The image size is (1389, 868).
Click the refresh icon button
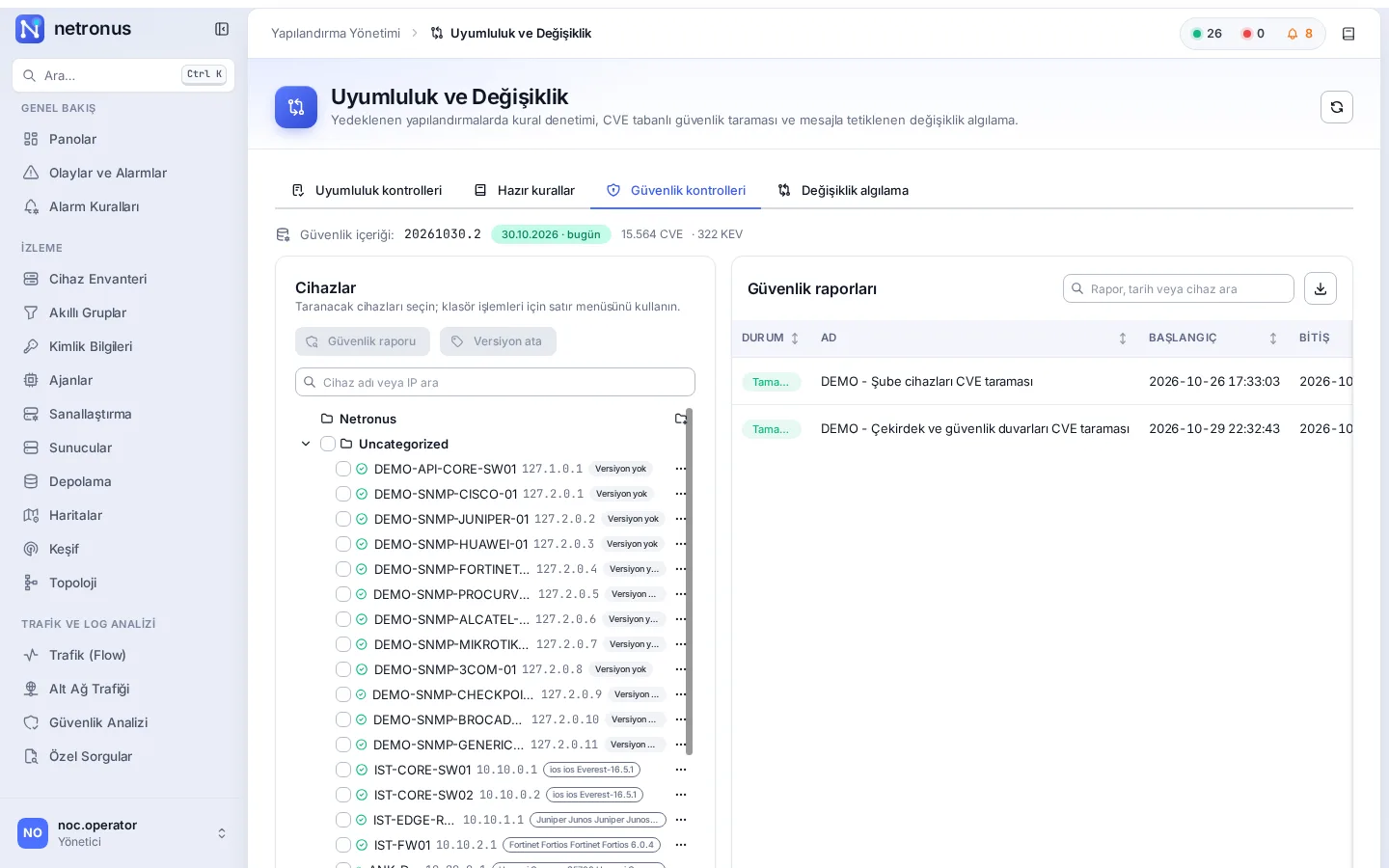[1336, 107]
